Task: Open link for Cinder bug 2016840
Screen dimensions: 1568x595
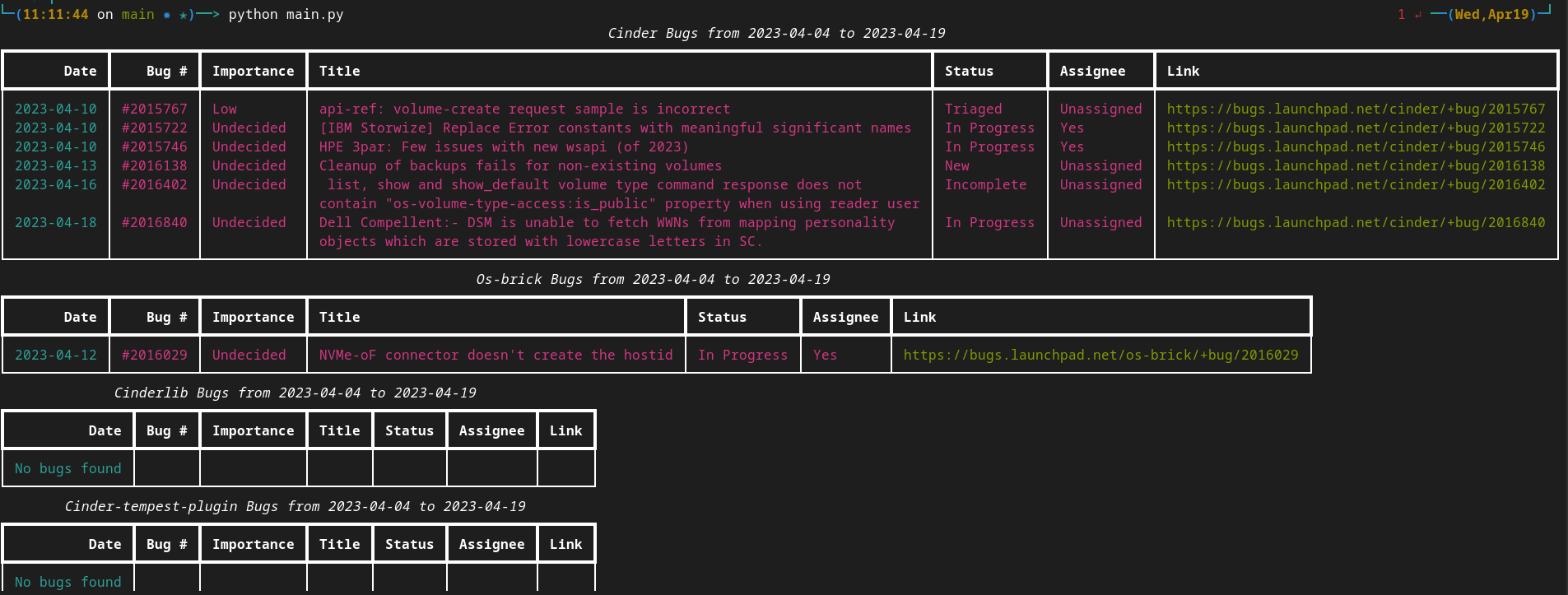Action: click(x=1356, y=222)
